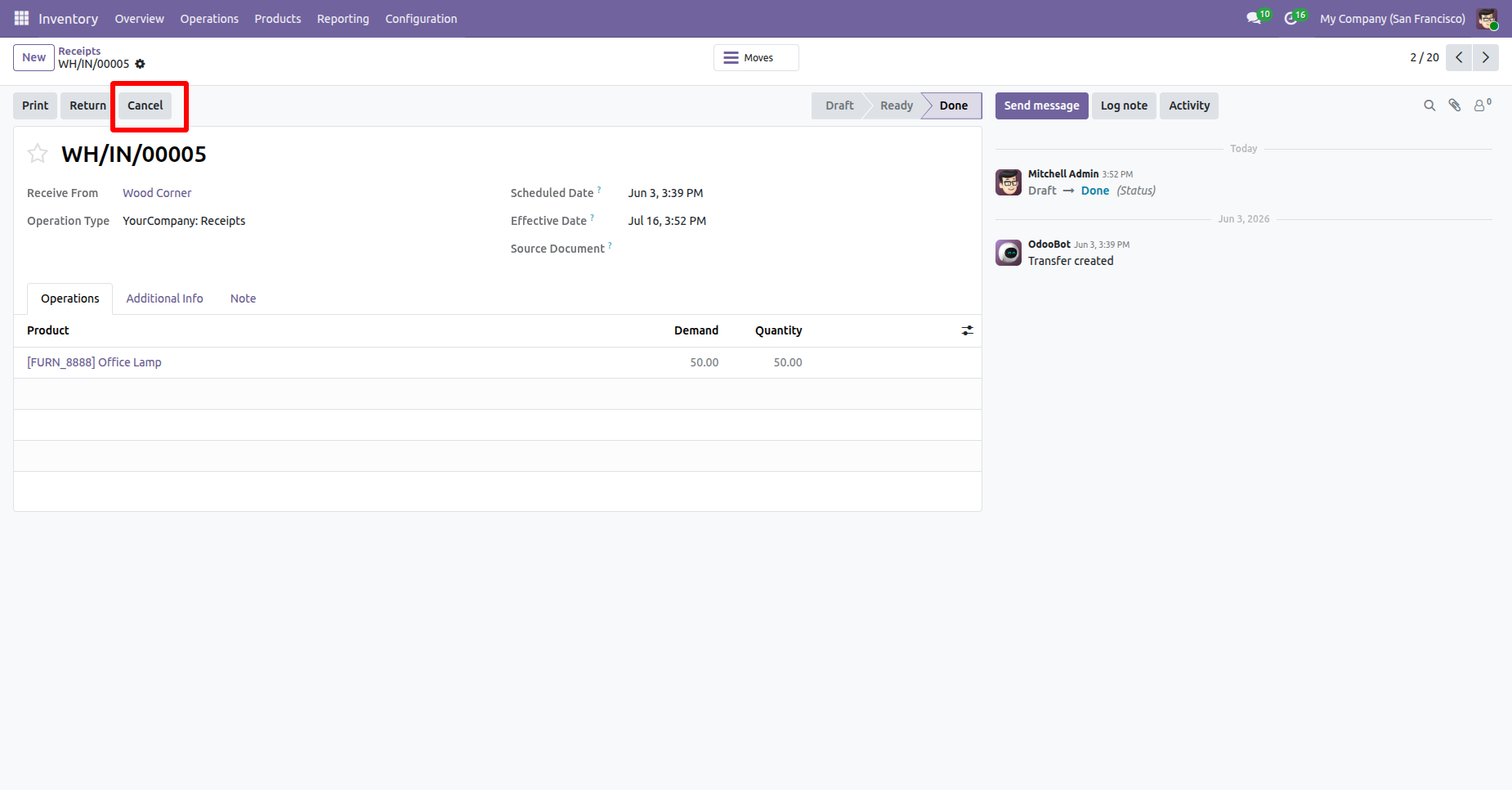Screen dimensions: 1512x790
Task: Open the apps grid home menu icon
Action: [21, 18]
